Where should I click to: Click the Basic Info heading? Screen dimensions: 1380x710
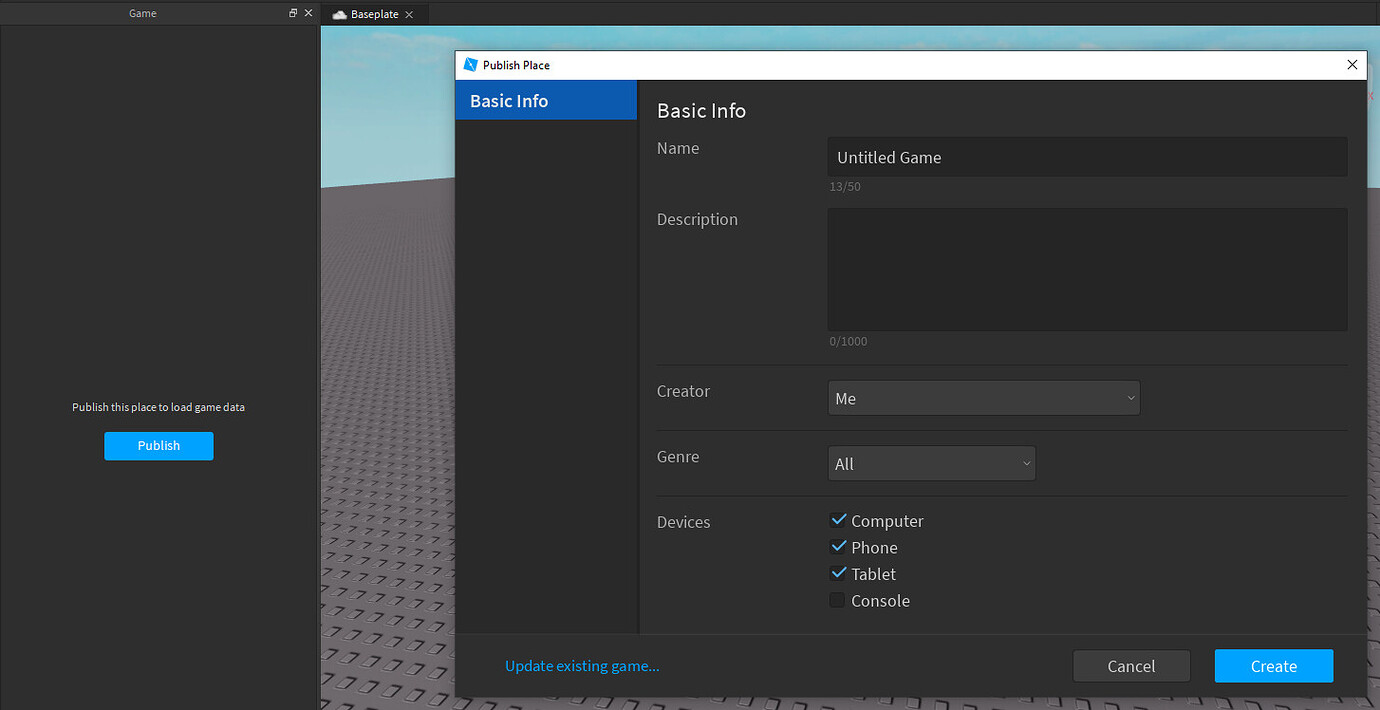pyautogui.click(x=701, y=111)
